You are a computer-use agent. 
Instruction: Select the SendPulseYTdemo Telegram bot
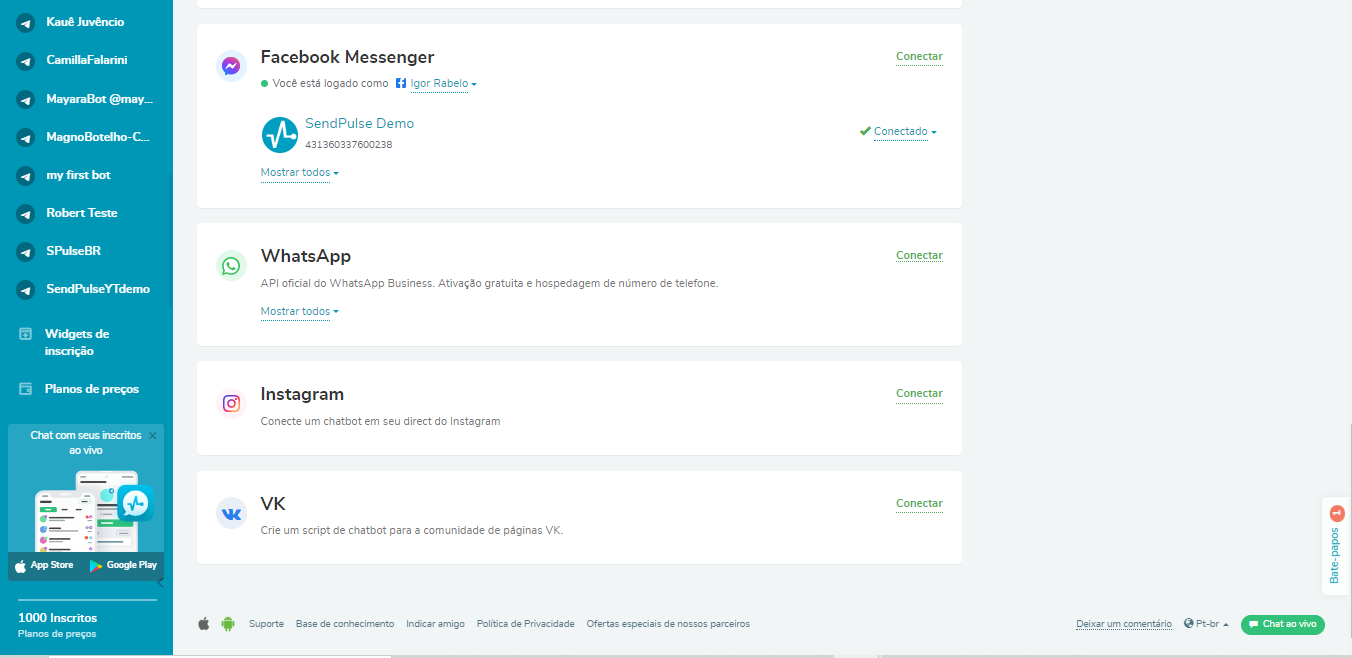(97, 289)
